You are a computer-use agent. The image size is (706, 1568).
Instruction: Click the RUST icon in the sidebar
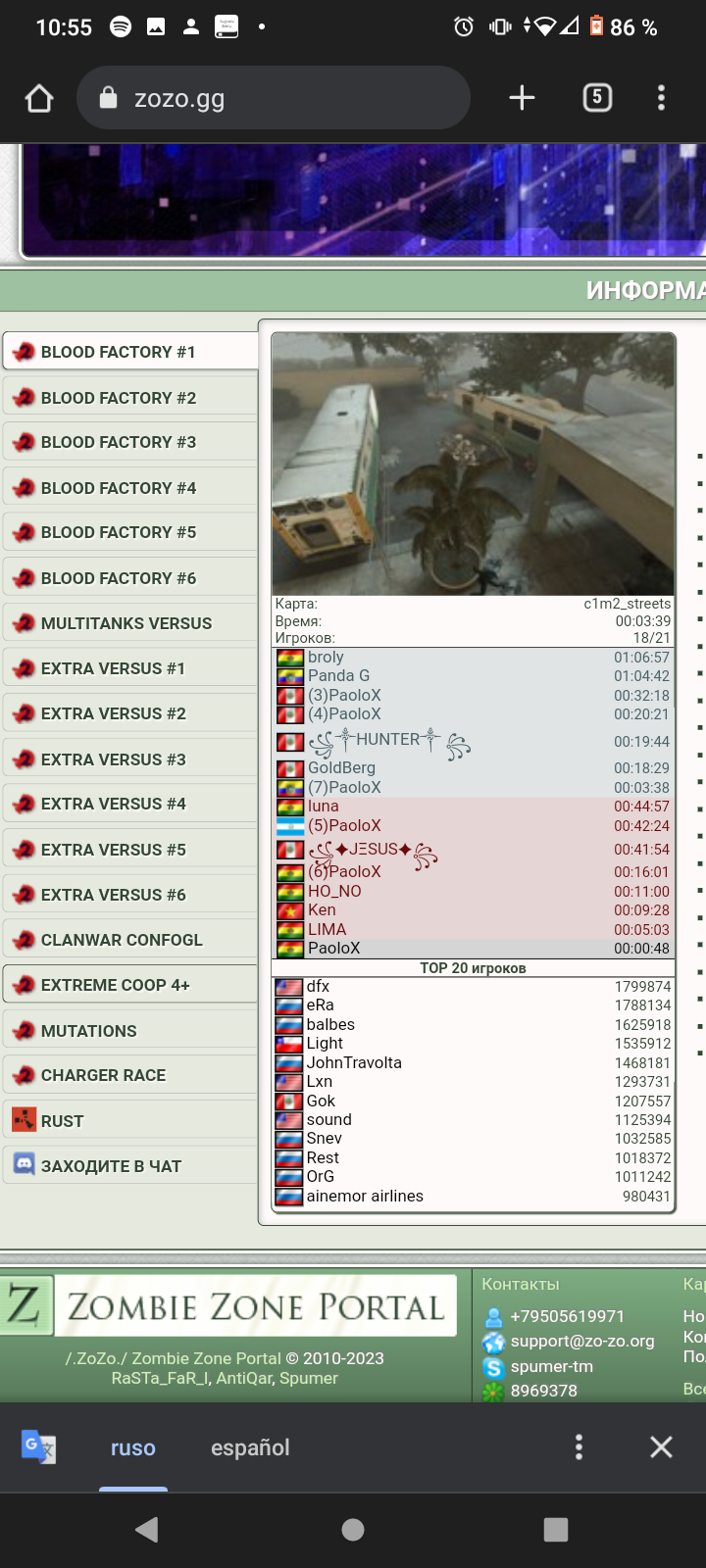pos(24,1119)
